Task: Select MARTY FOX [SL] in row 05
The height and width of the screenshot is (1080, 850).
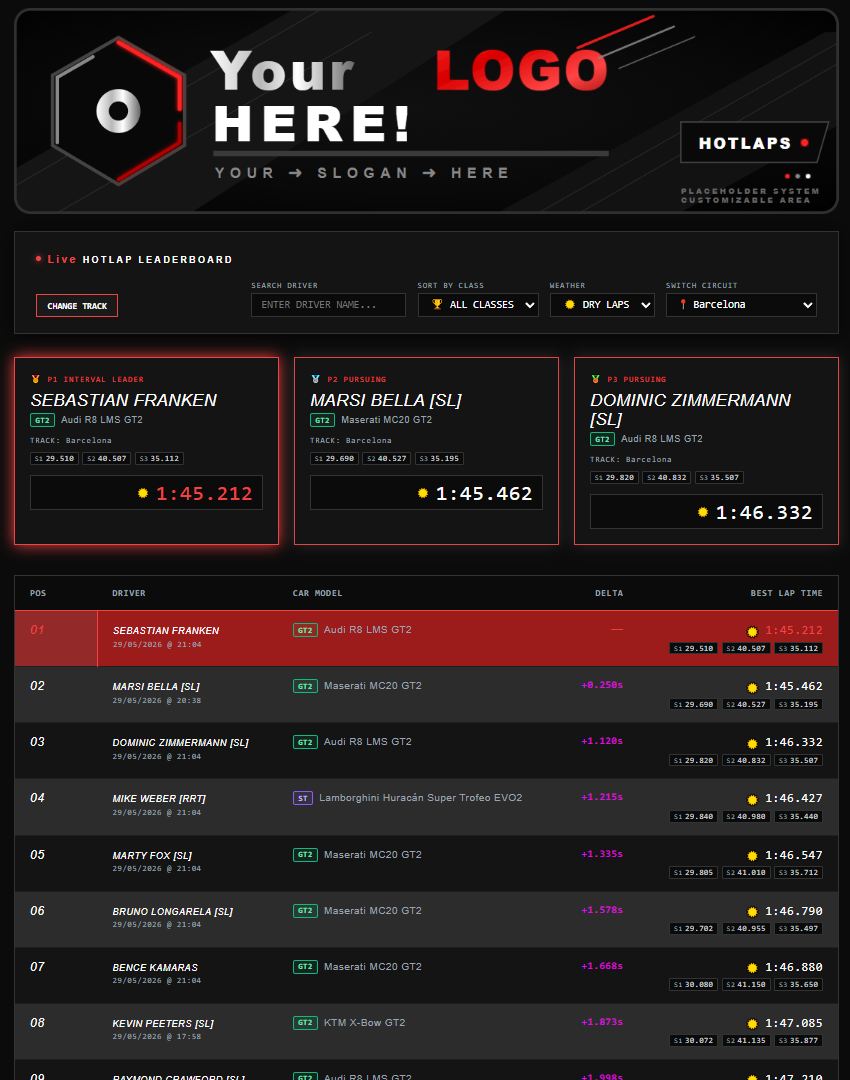Action: (152, 855)
